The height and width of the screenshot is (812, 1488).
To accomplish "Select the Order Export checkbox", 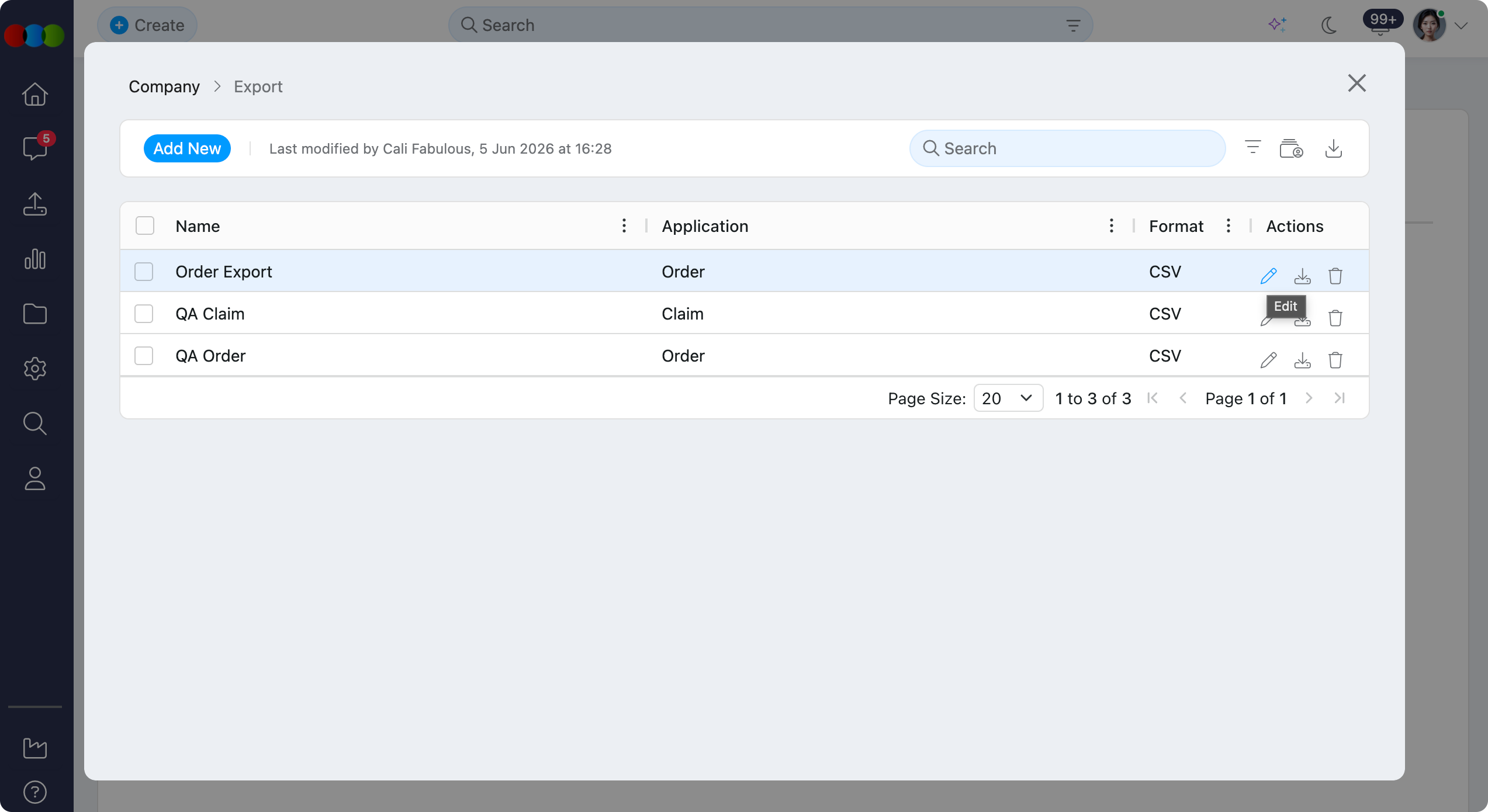I will 144,272.
